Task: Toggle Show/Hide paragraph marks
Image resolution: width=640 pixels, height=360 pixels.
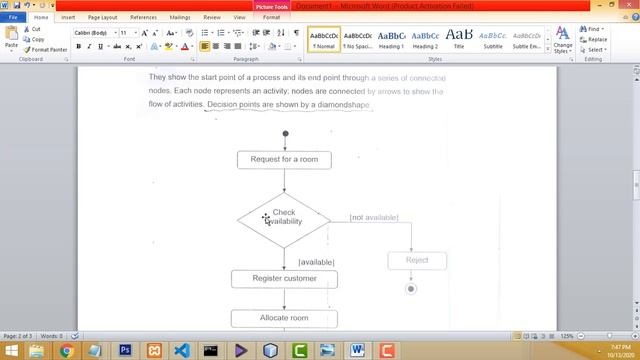Action: [296, 33]
